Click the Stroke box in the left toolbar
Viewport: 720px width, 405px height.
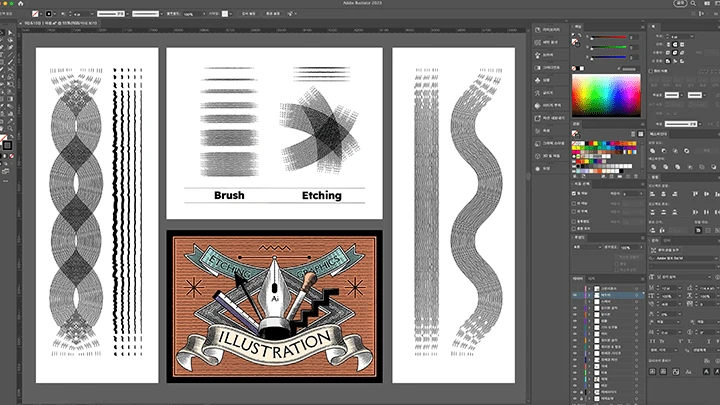pyautogui.click(x=7, y=146)
